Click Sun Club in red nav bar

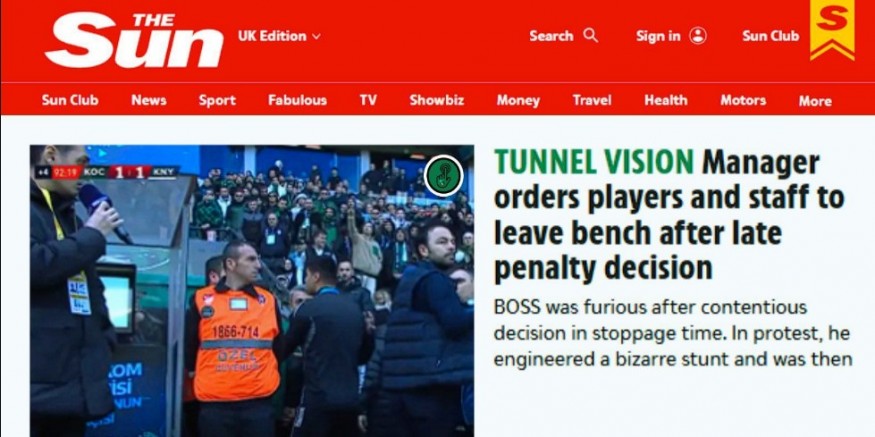pos(70,100)
